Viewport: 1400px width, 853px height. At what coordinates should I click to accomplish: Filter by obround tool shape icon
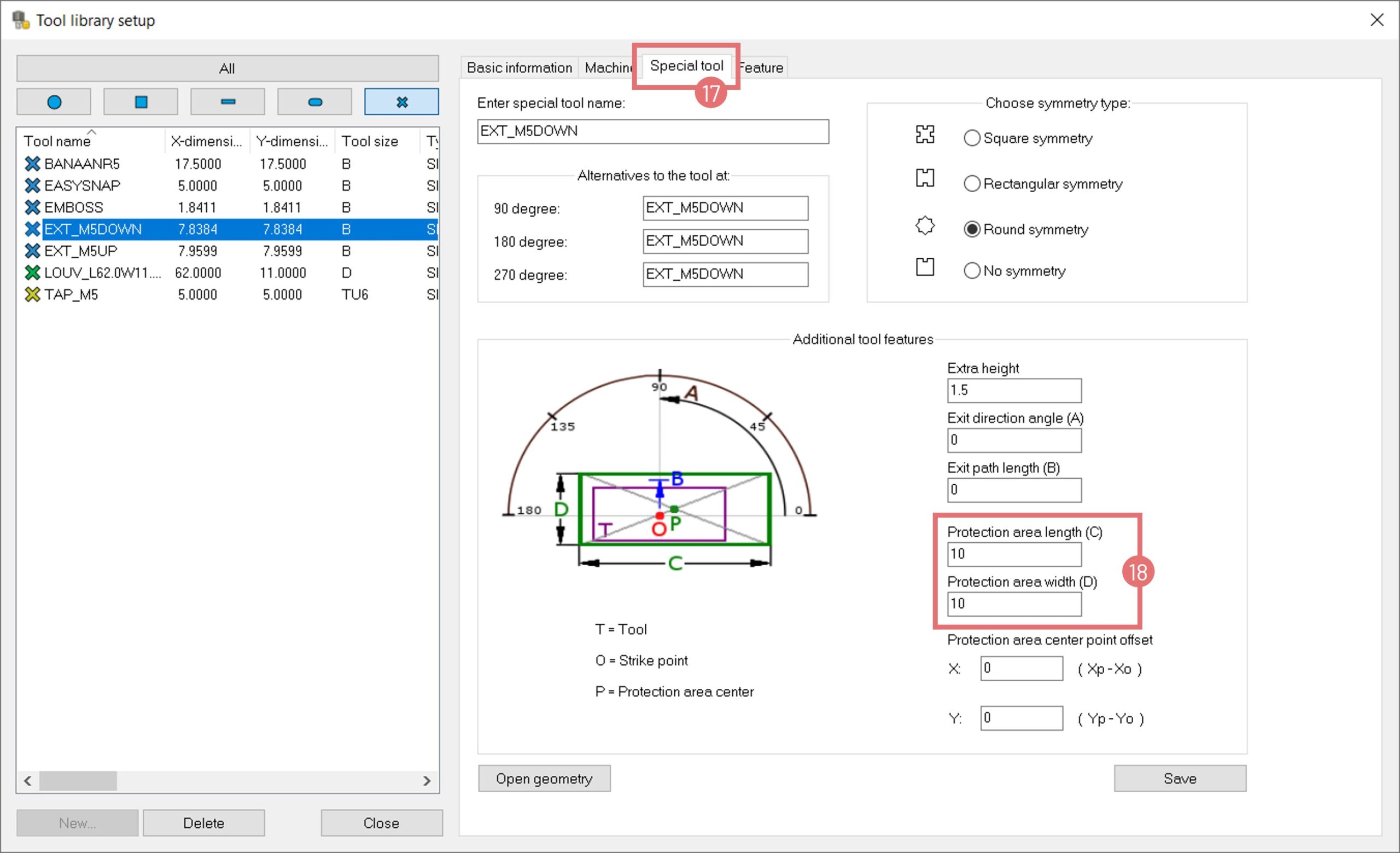tap(315, 102)
